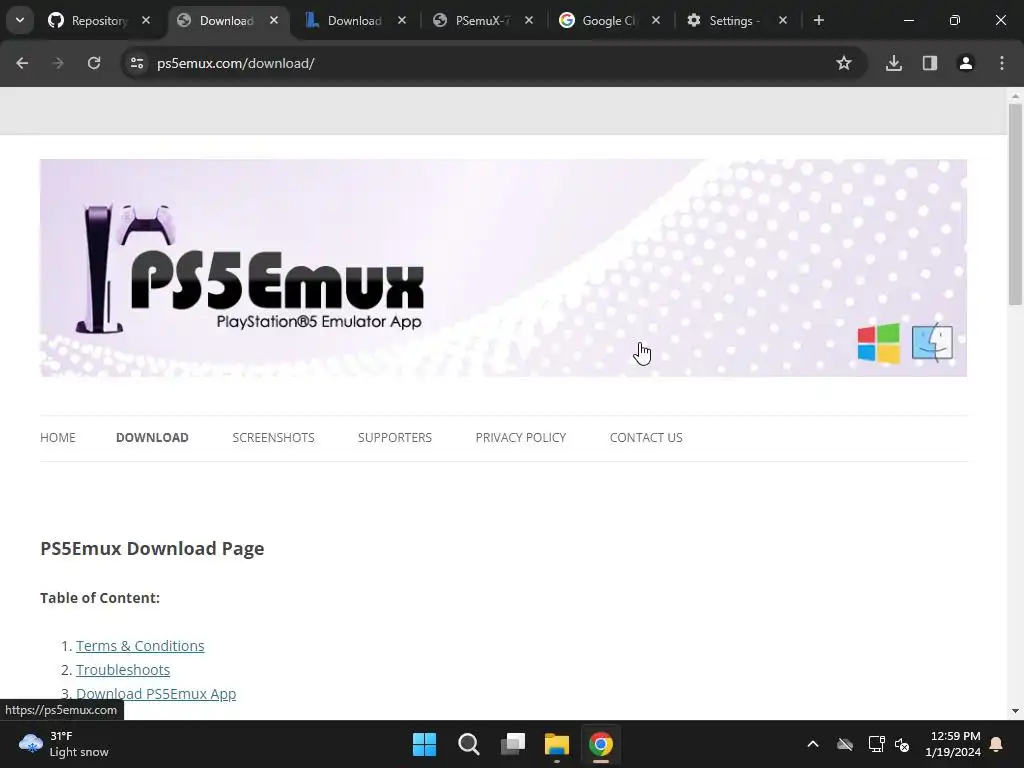
Task: Open Chrome three-dot menu
Action: (1002, 63)
